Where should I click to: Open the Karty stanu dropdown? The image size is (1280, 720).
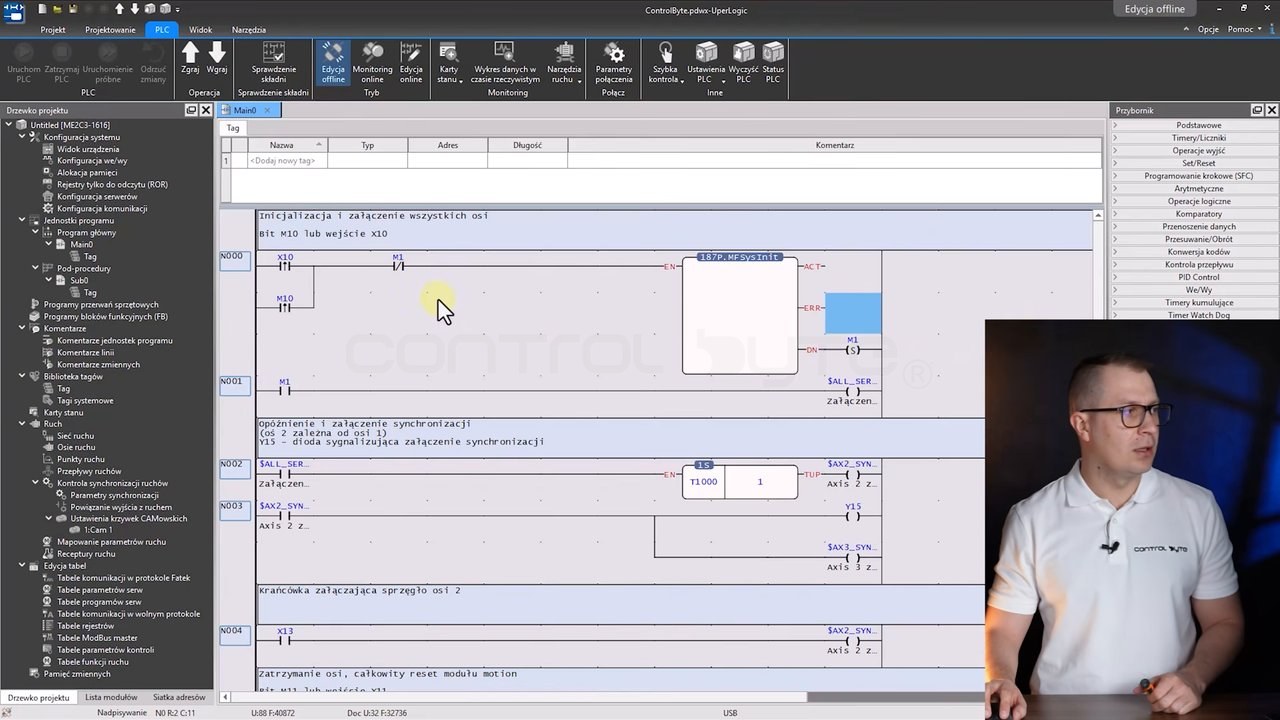(449, 62)
